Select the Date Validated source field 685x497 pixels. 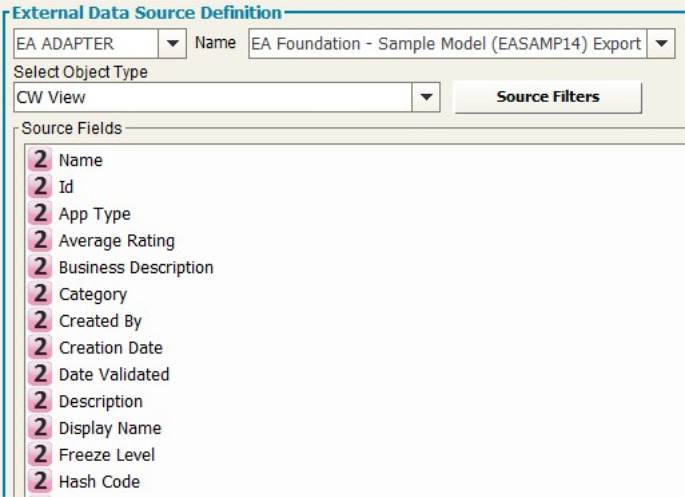[114, 375]
